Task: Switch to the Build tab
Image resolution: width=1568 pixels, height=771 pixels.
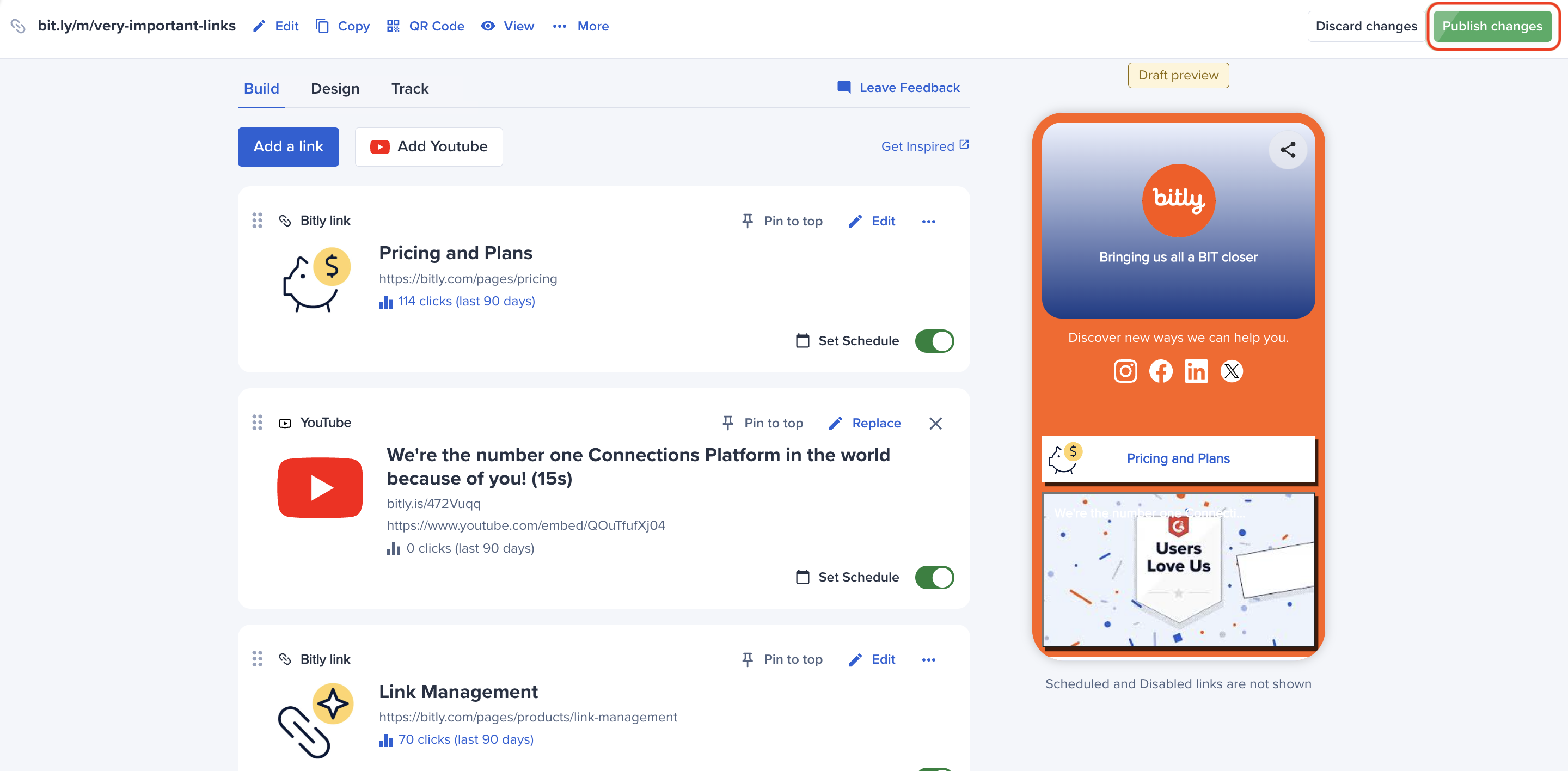Action: pyautogui.click(x=261, y=89)
